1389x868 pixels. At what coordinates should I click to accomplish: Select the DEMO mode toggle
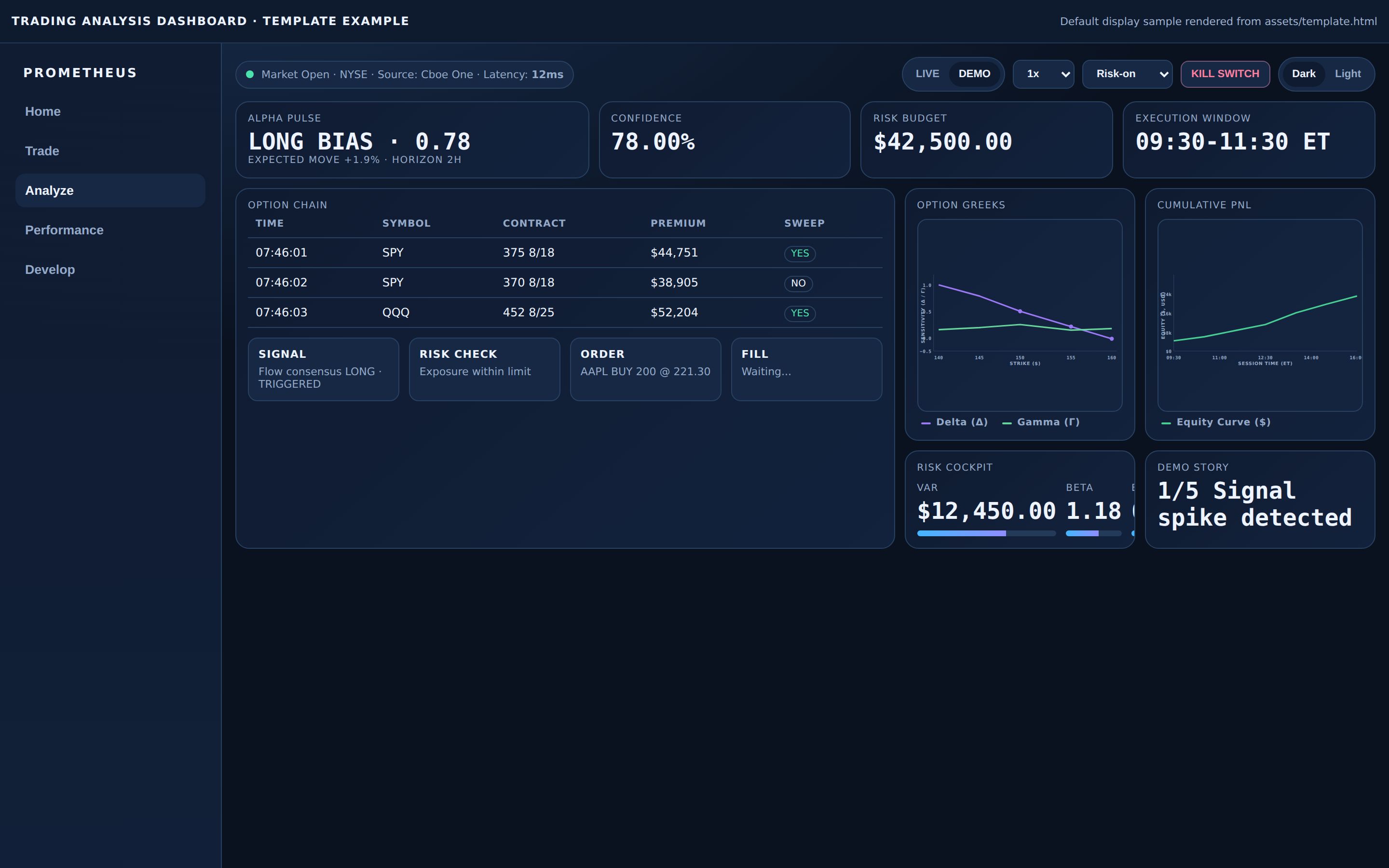[974, 73]
